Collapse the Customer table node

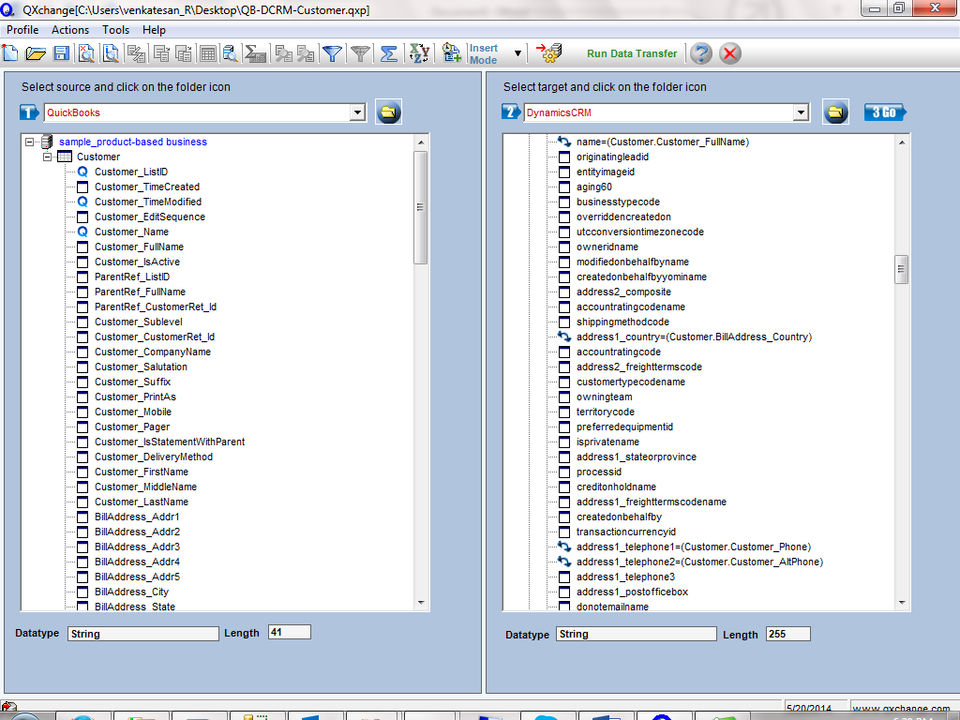tap(47, 157)
